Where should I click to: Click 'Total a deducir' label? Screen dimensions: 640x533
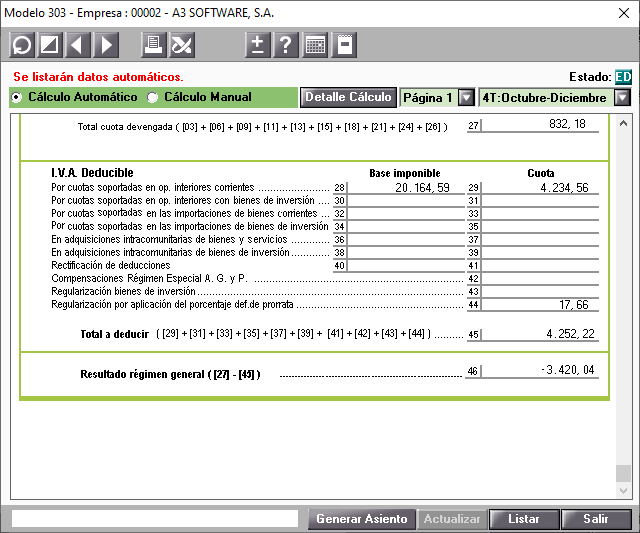click(x=114, y=334)
